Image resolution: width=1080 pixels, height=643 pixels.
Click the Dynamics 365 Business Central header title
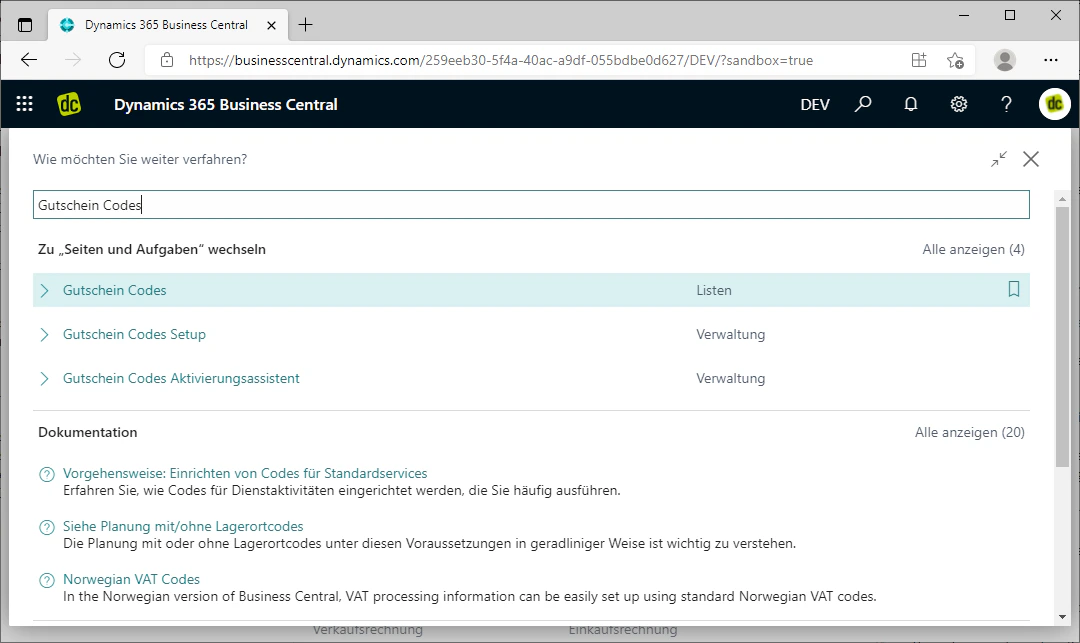[226, 105]
